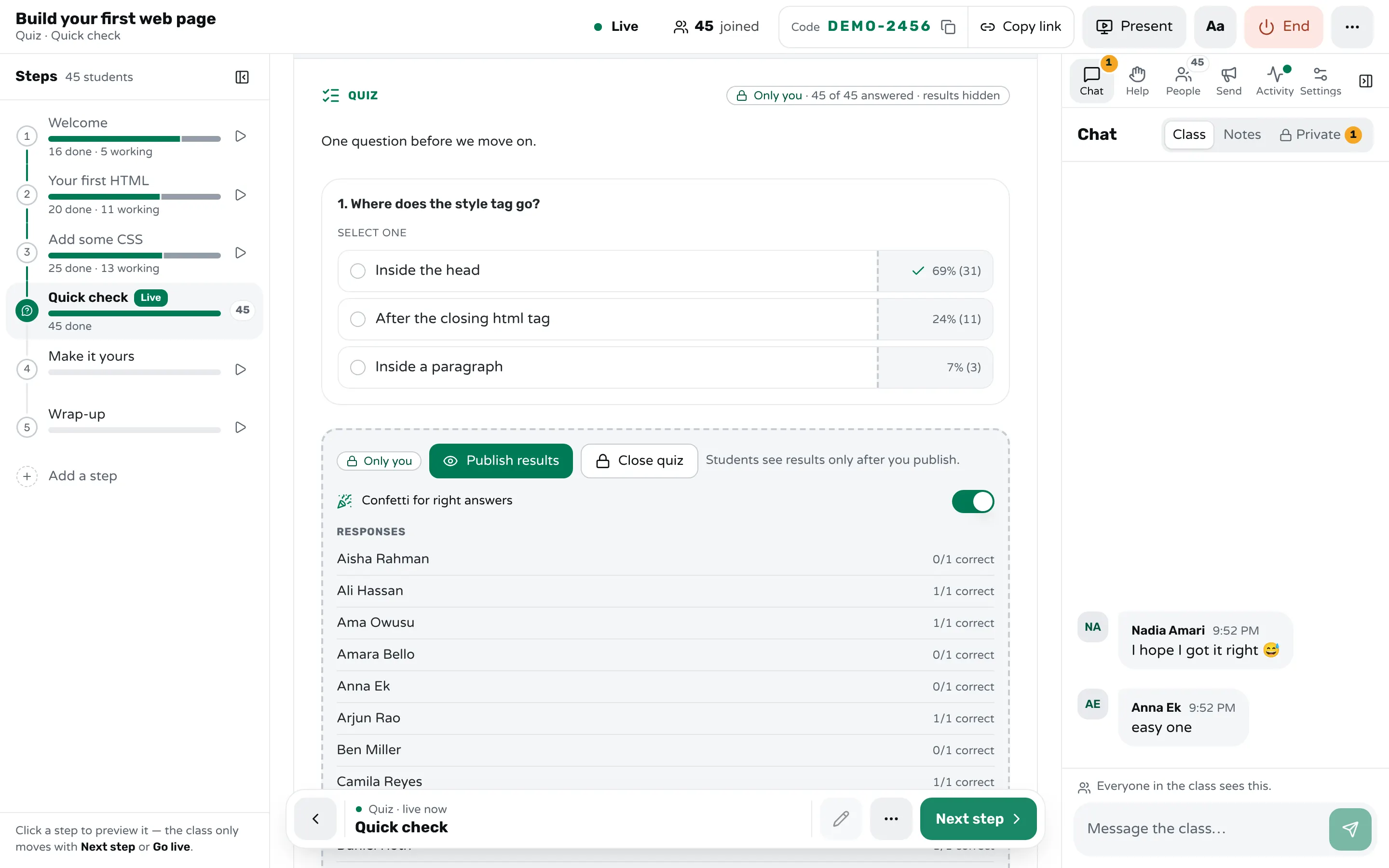Send the chat message with paper plane

(1350, 829)
